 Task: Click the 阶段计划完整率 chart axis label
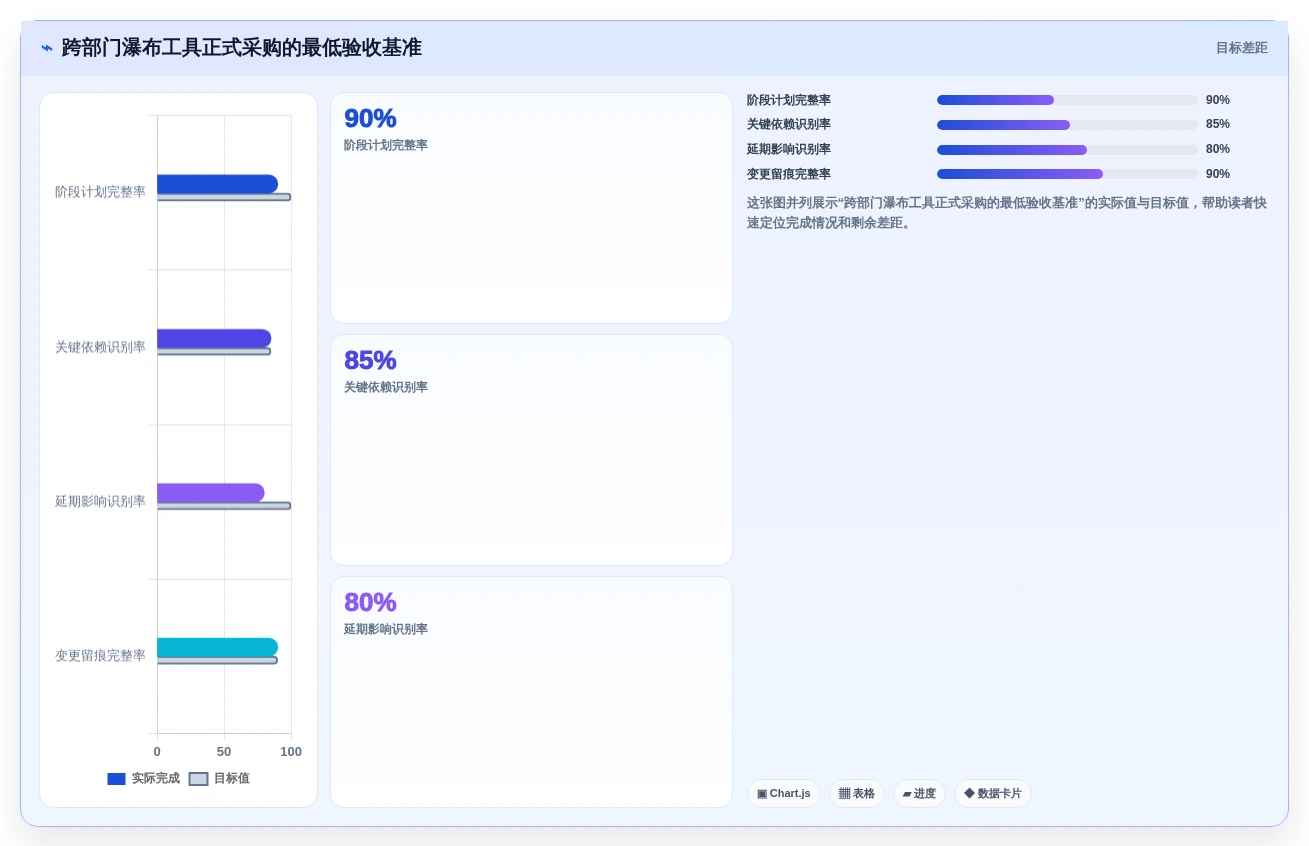(x=100, y=192)
